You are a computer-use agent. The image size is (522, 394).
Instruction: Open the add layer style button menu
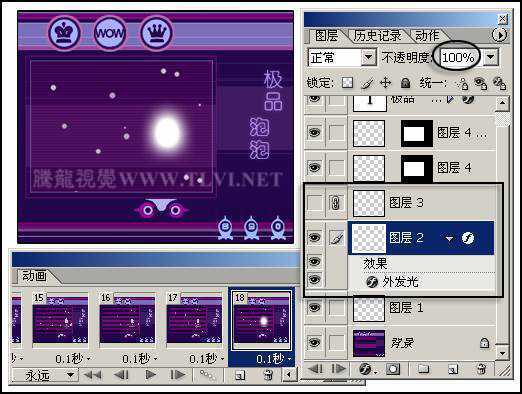click(367, 369)
